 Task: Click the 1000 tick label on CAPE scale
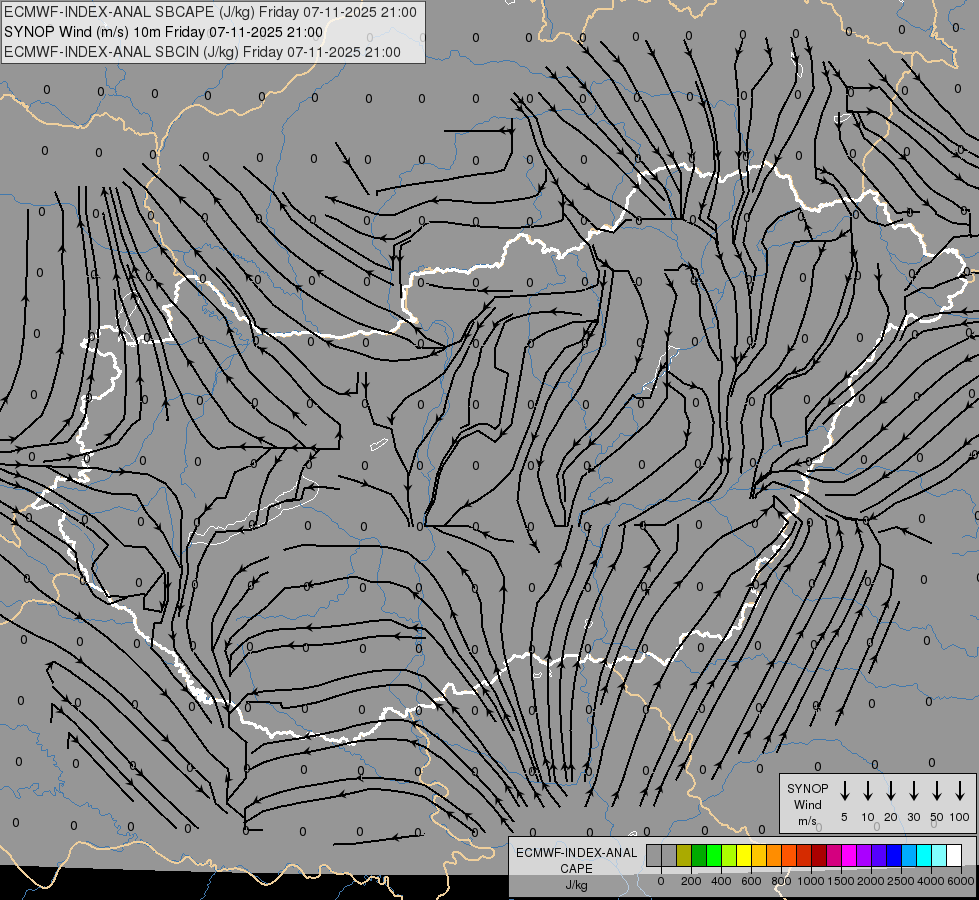coord(811,881)
